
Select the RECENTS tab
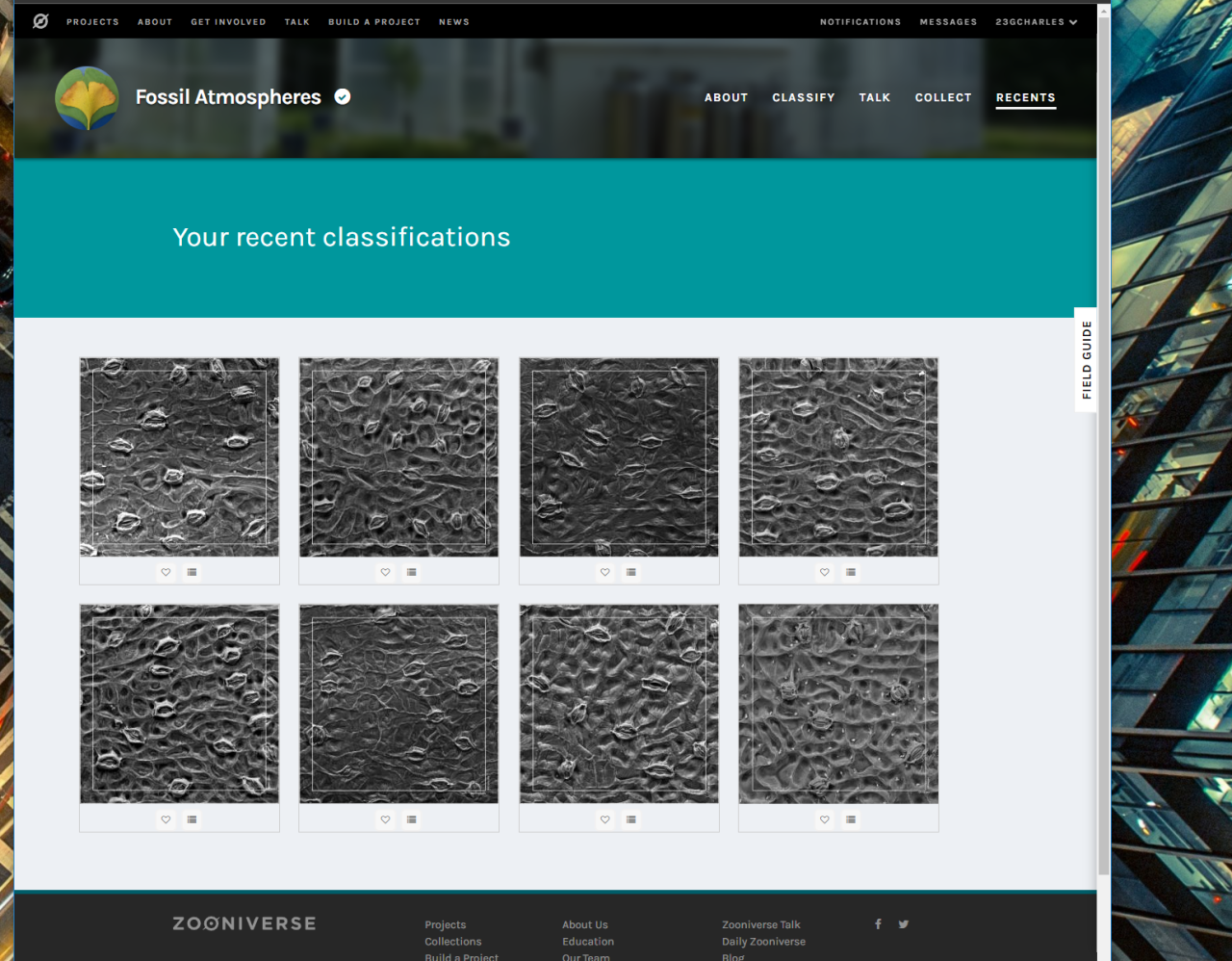pyautogui.click(x=1026, y=97)
